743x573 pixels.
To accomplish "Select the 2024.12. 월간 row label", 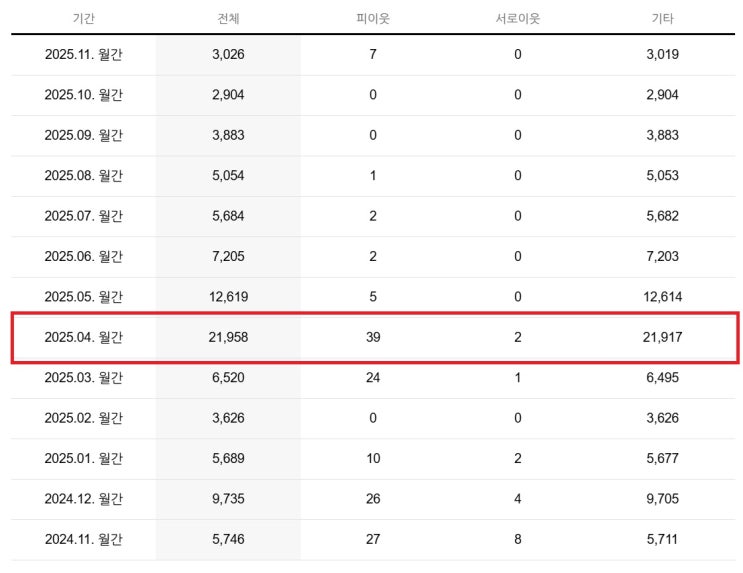I will (83, 499).
